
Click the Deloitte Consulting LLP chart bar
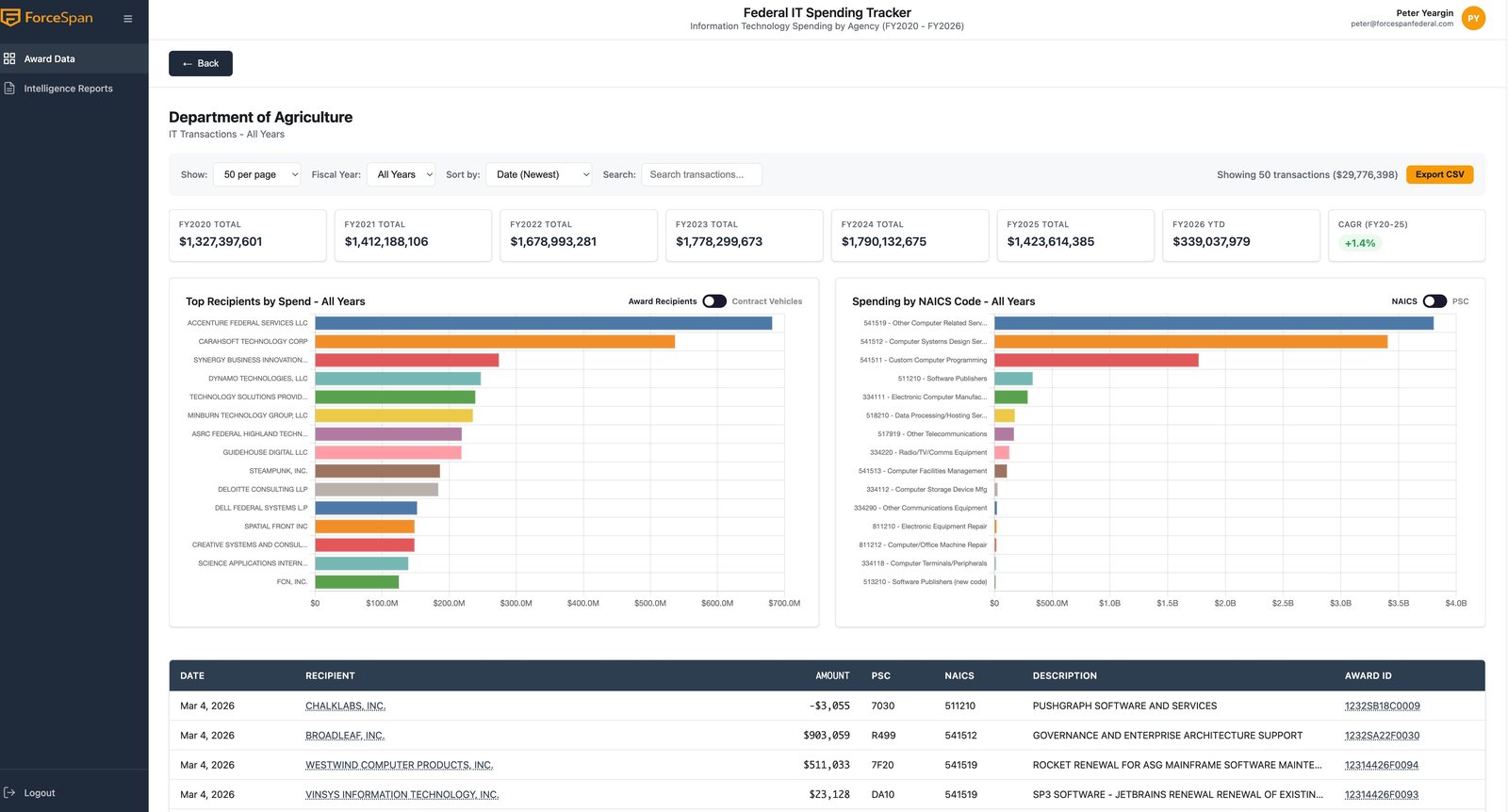point(377,490)
